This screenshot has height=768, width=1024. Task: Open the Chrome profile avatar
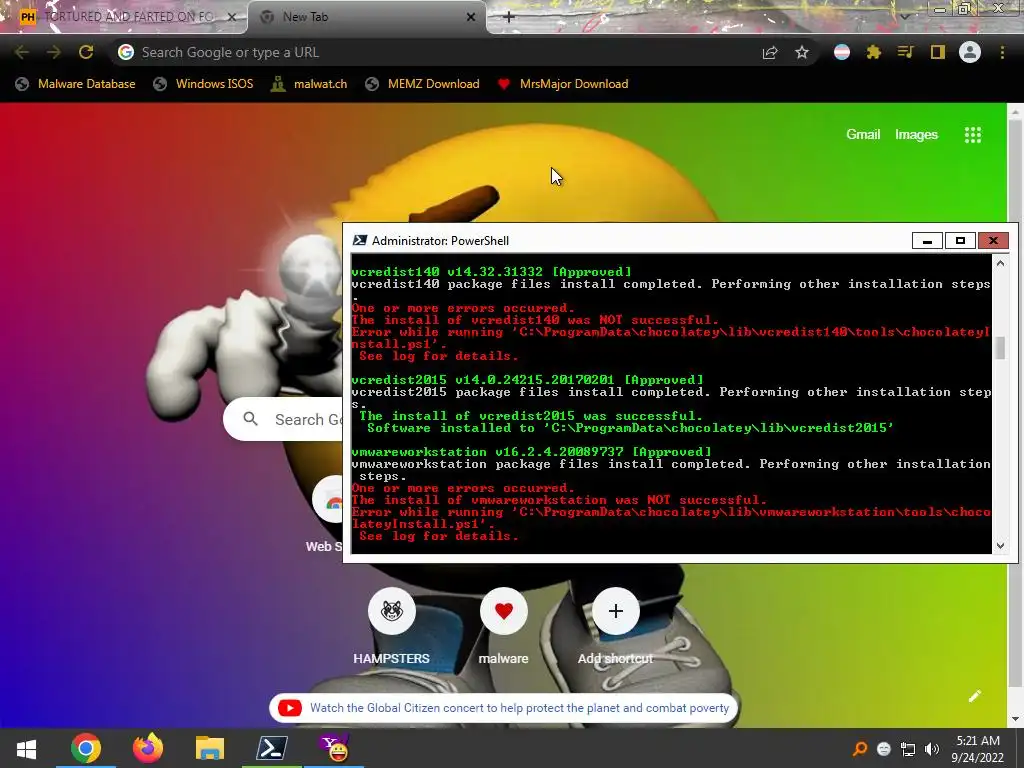tap(970, 52)
